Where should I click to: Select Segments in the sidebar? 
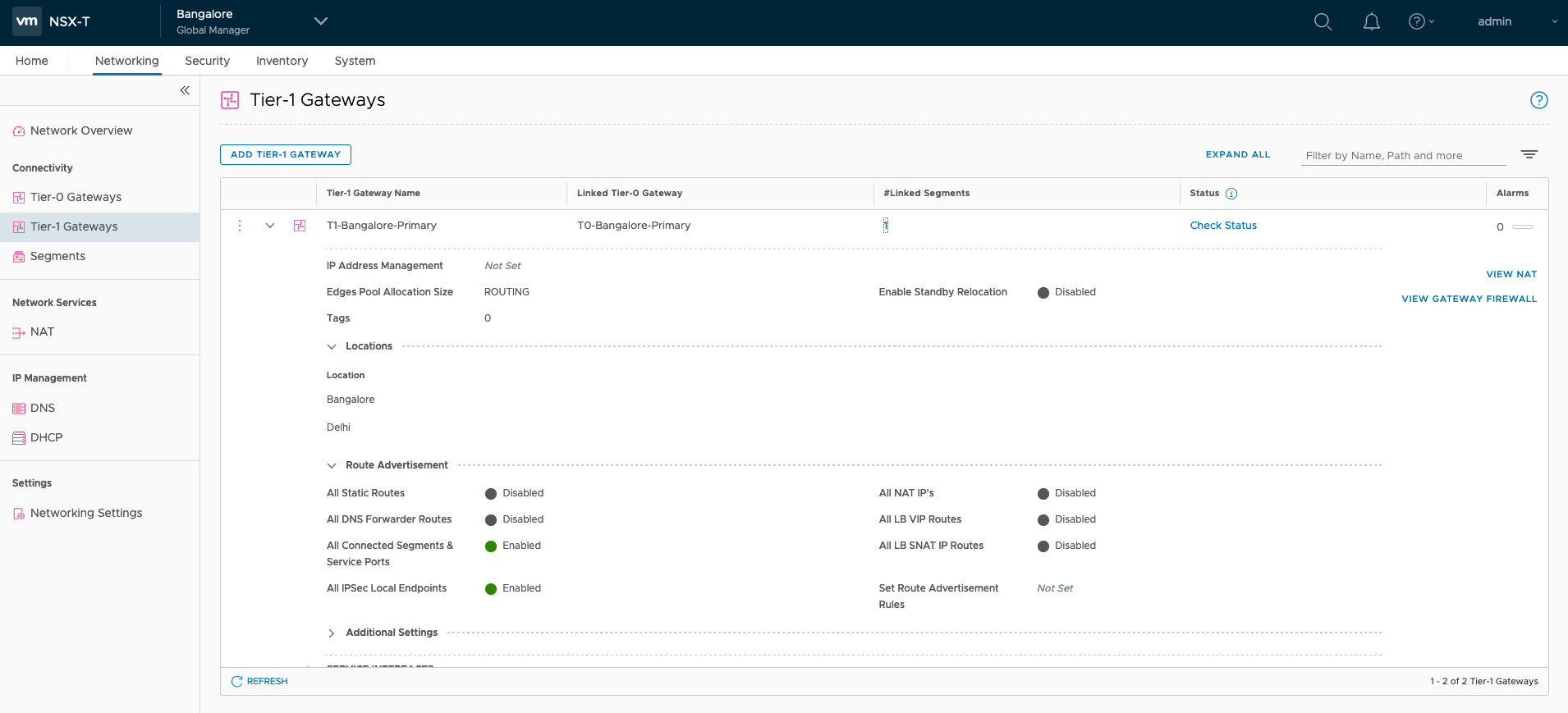tap(57, 256)
